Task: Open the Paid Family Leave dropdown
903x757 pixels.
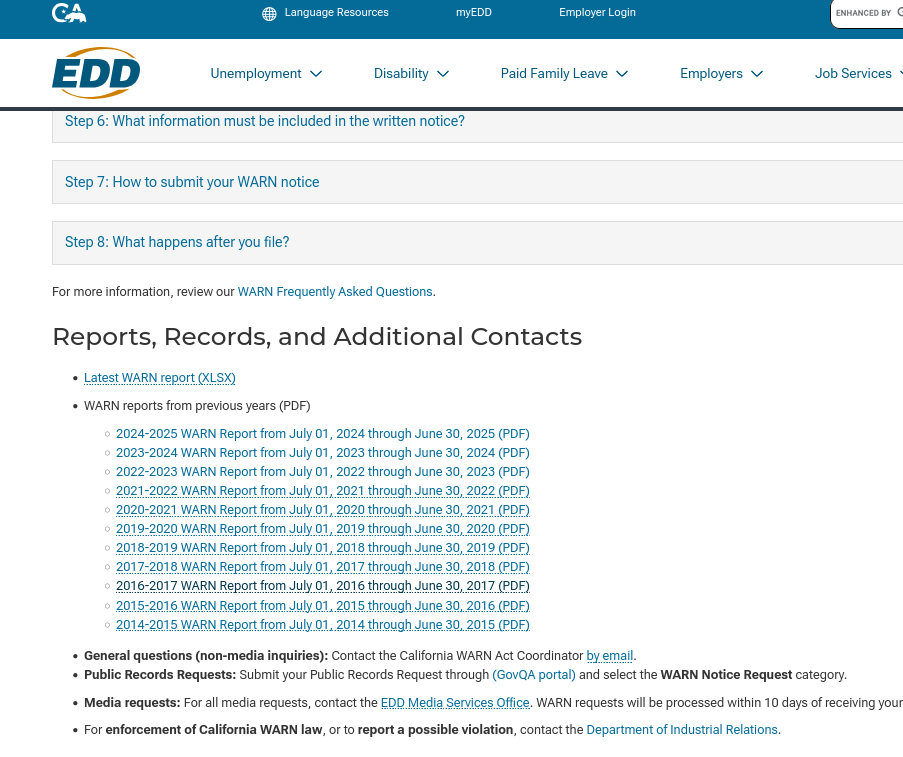Action: (564, 73)
